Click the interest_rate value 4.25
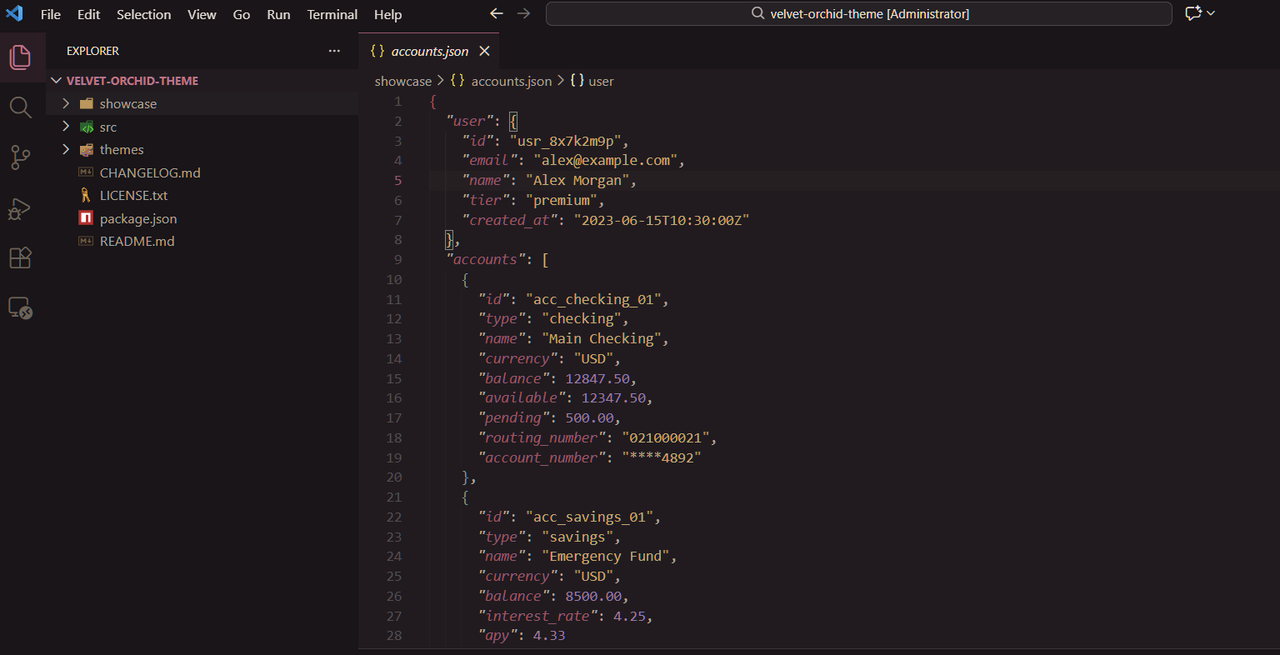 tap(629, 616)
